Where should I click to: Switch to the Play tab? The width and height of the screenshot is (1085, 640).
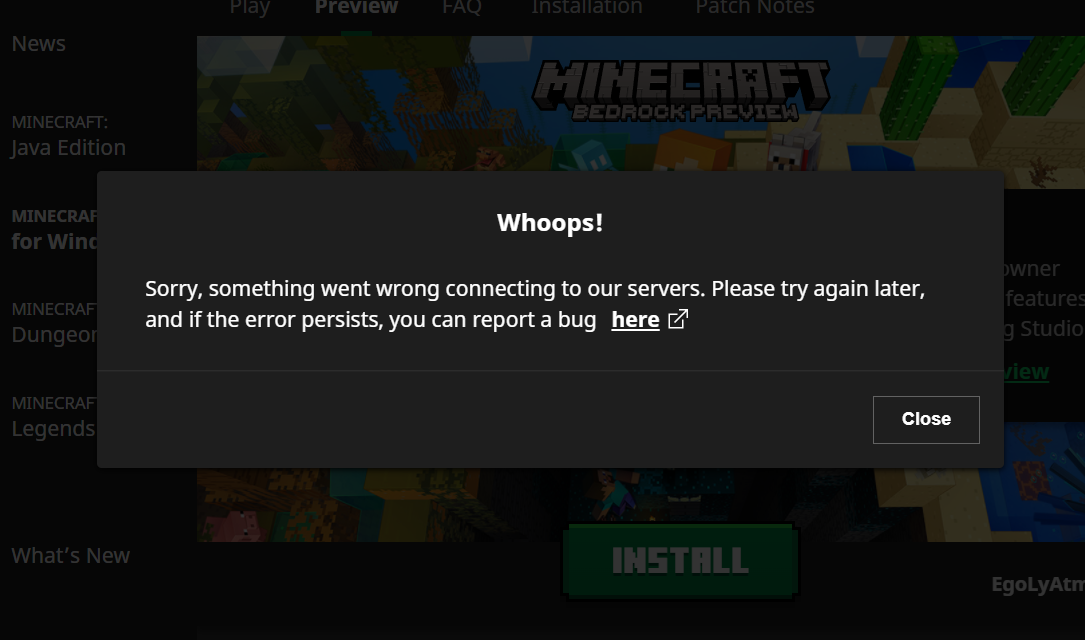[249, 8]
